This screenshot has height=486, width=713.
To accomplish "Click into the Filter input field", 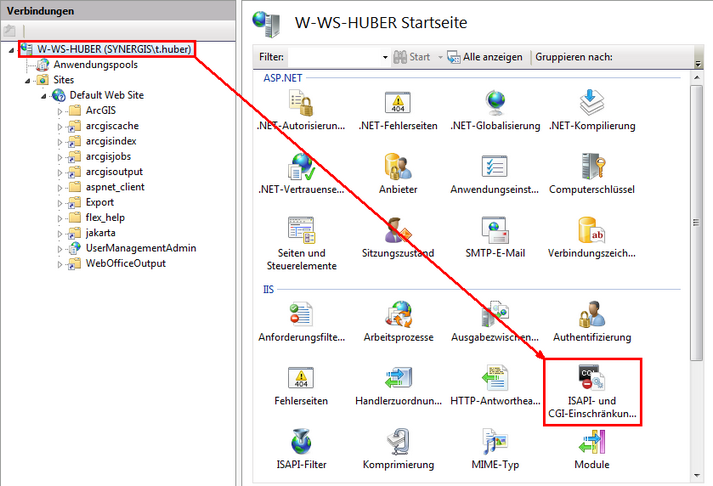I will point(335,57).
